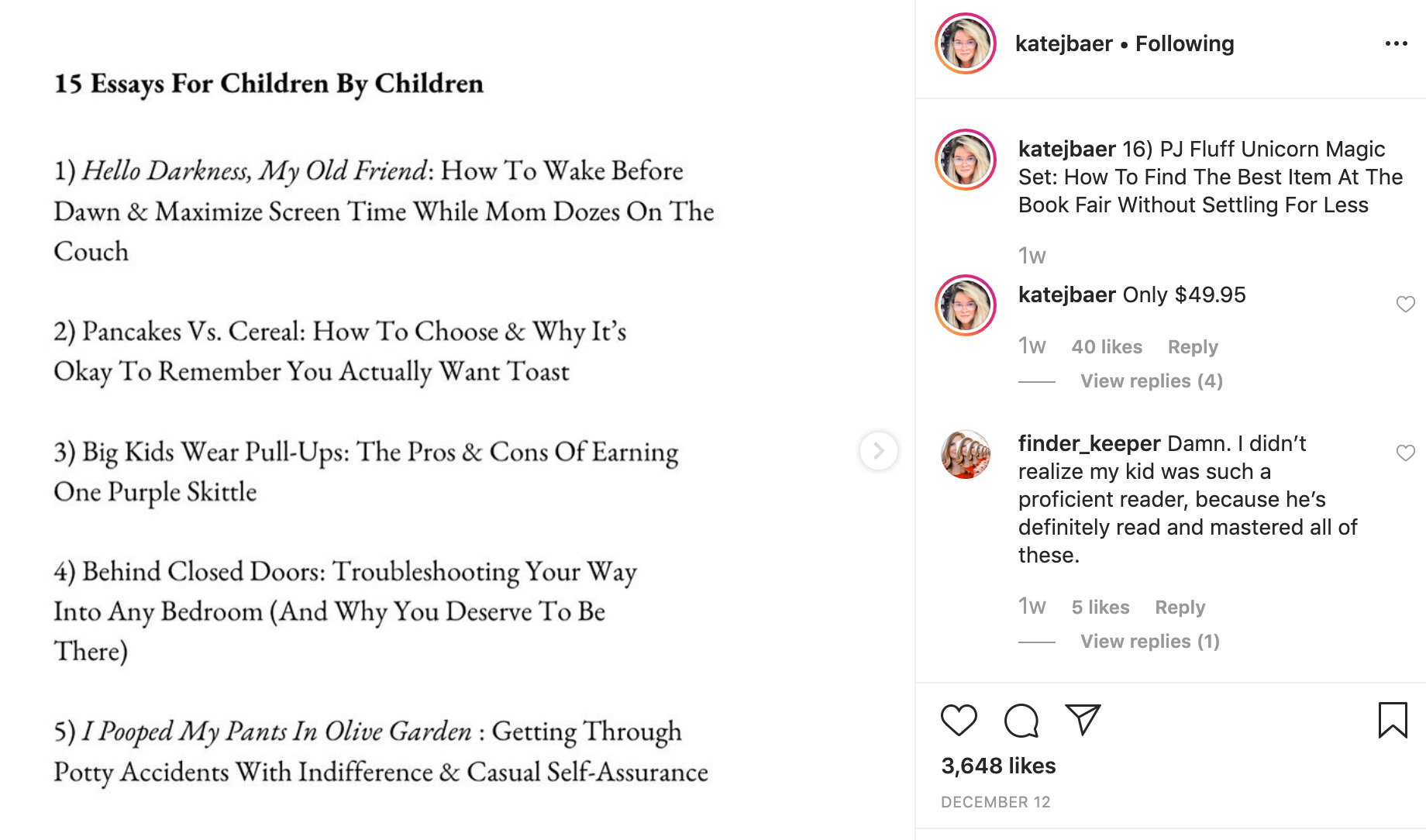Open katejbaer profile from header username
The width and height of the screenshot is (1426, 840).
click(x=1063, y=43)
